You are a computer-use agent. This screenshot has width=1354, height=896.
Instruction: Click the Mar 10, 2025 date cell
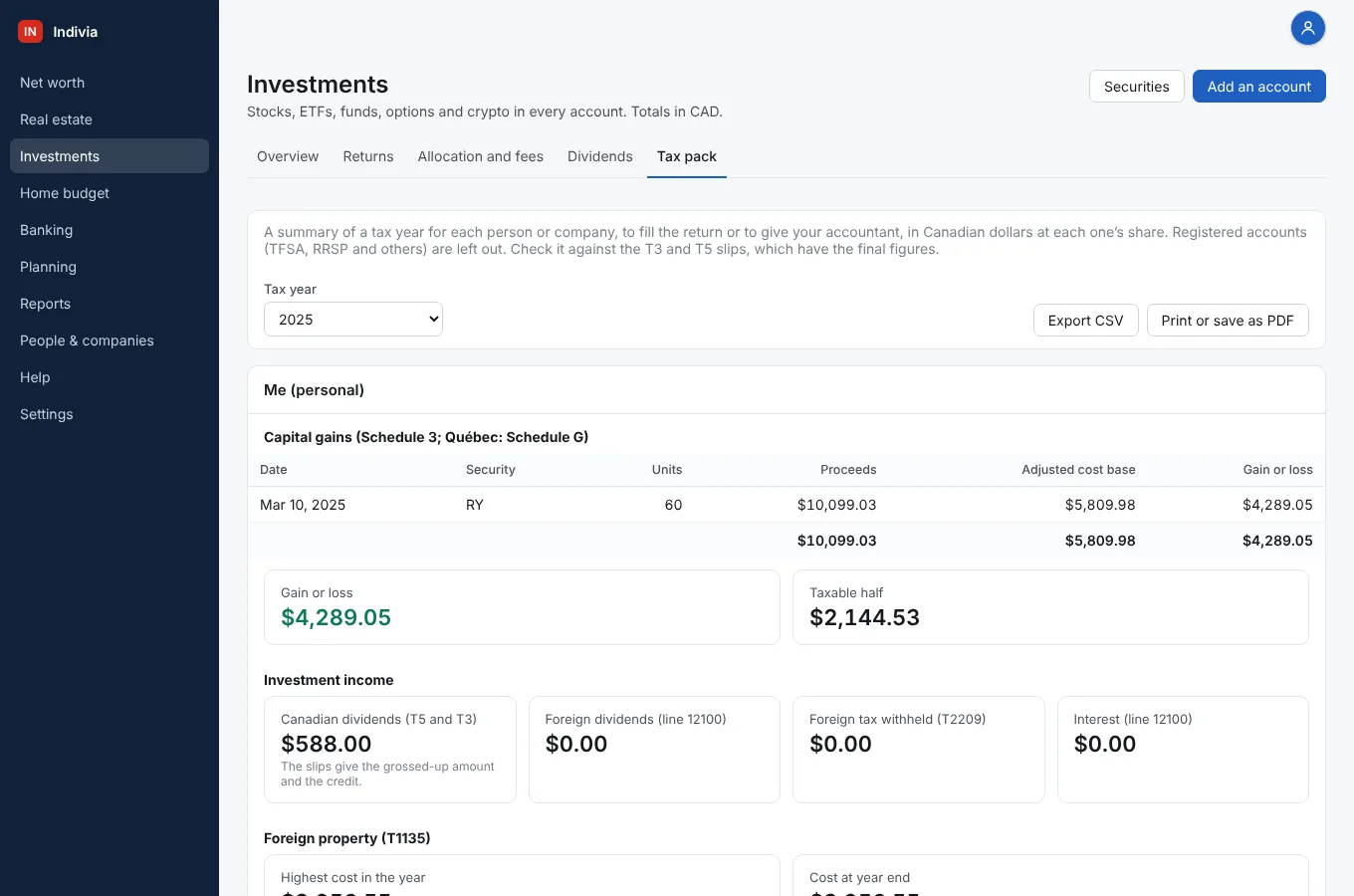coord(303,505)
